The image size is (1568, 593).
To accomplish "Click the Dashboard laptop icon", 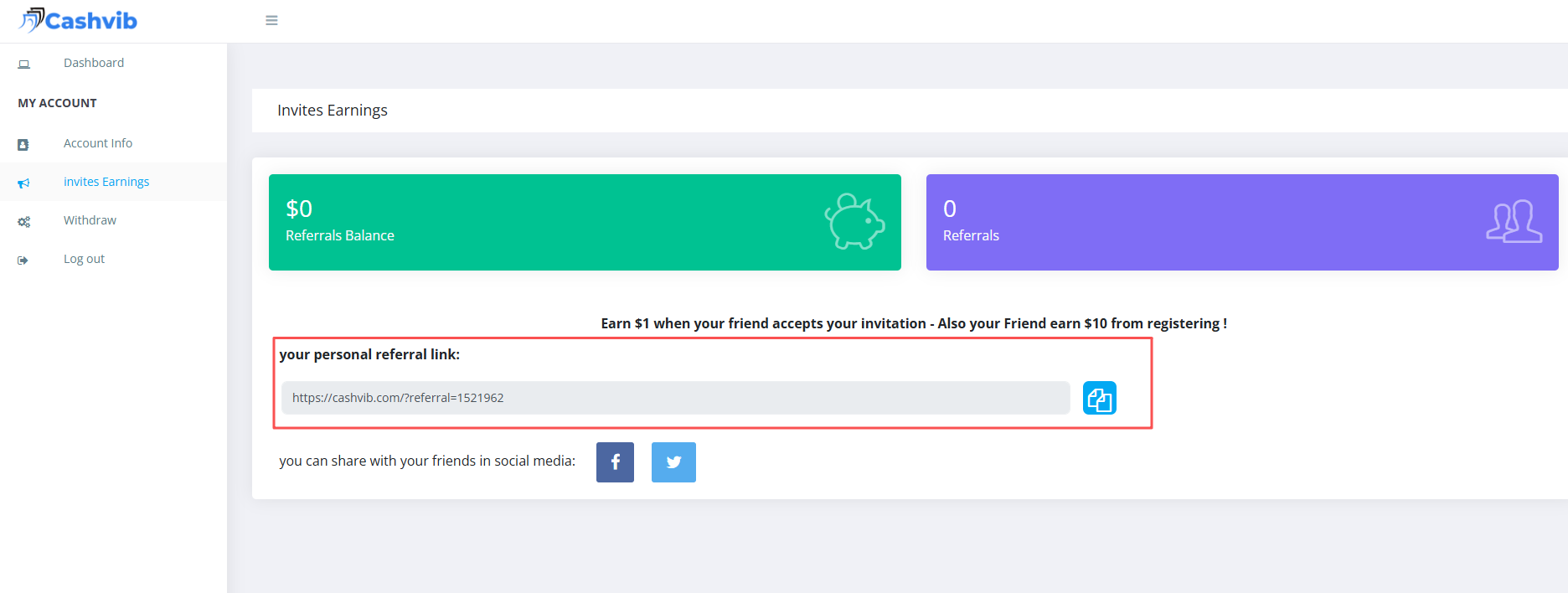I will pos(23,64).
